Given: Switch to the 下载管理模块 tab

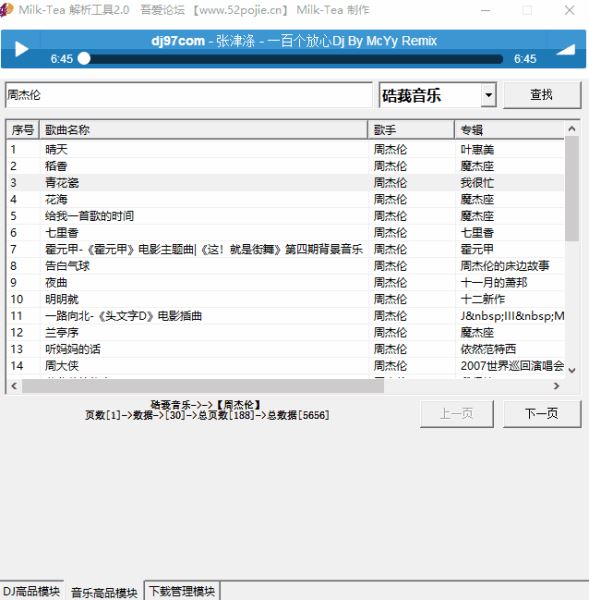Looking at the screenshot, I should pos(182,591).
